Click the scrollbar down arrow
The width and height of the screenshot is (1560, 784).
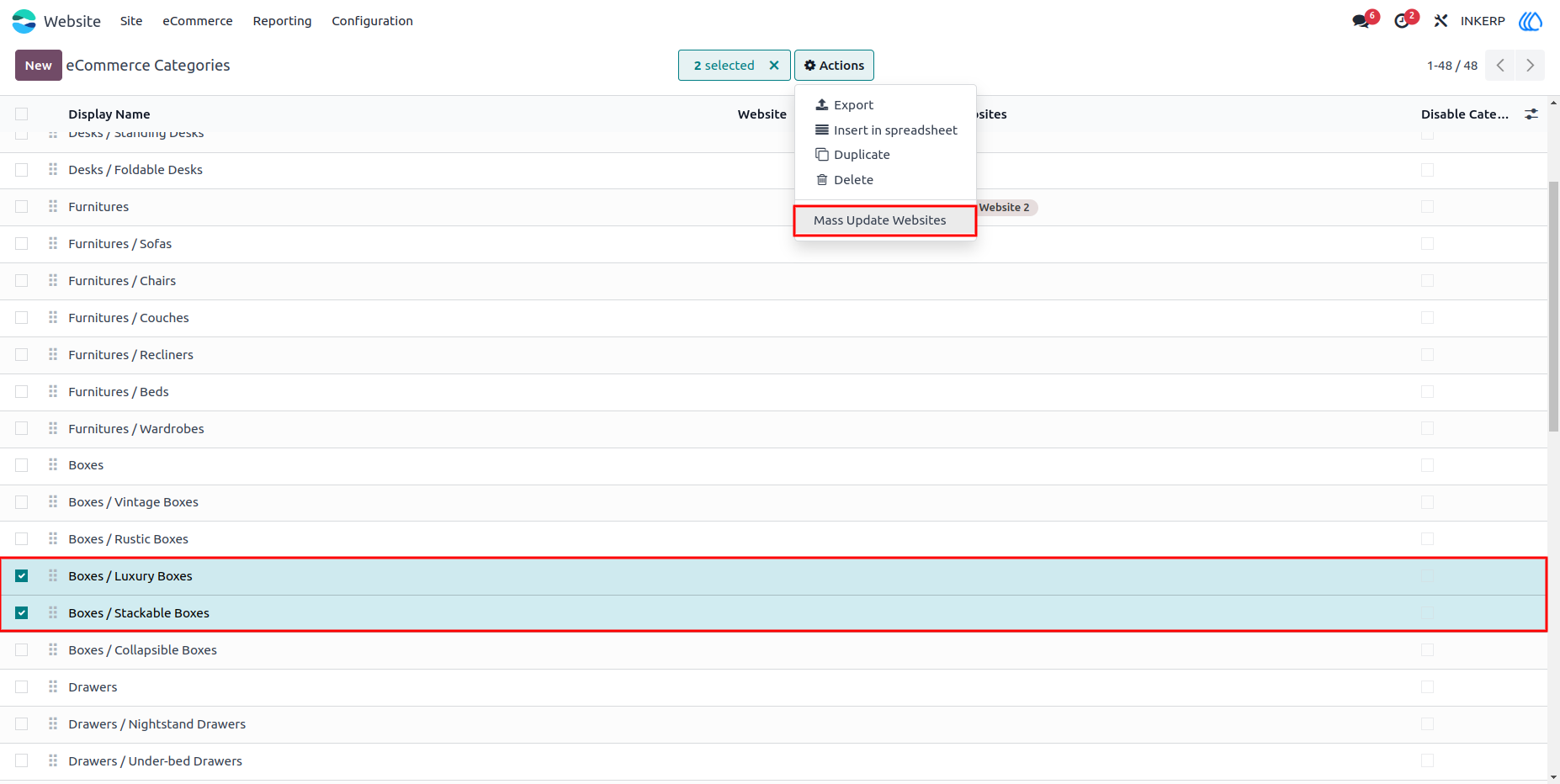1553,777
